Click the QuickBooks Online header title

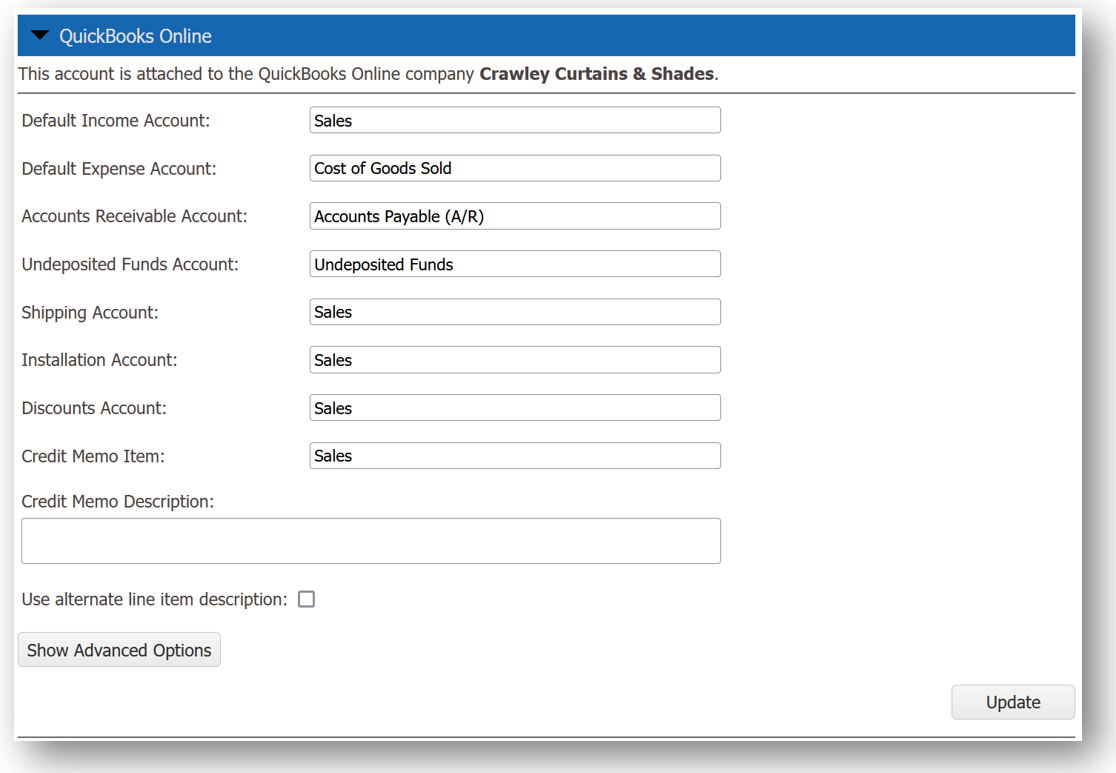tap(135, 36)
